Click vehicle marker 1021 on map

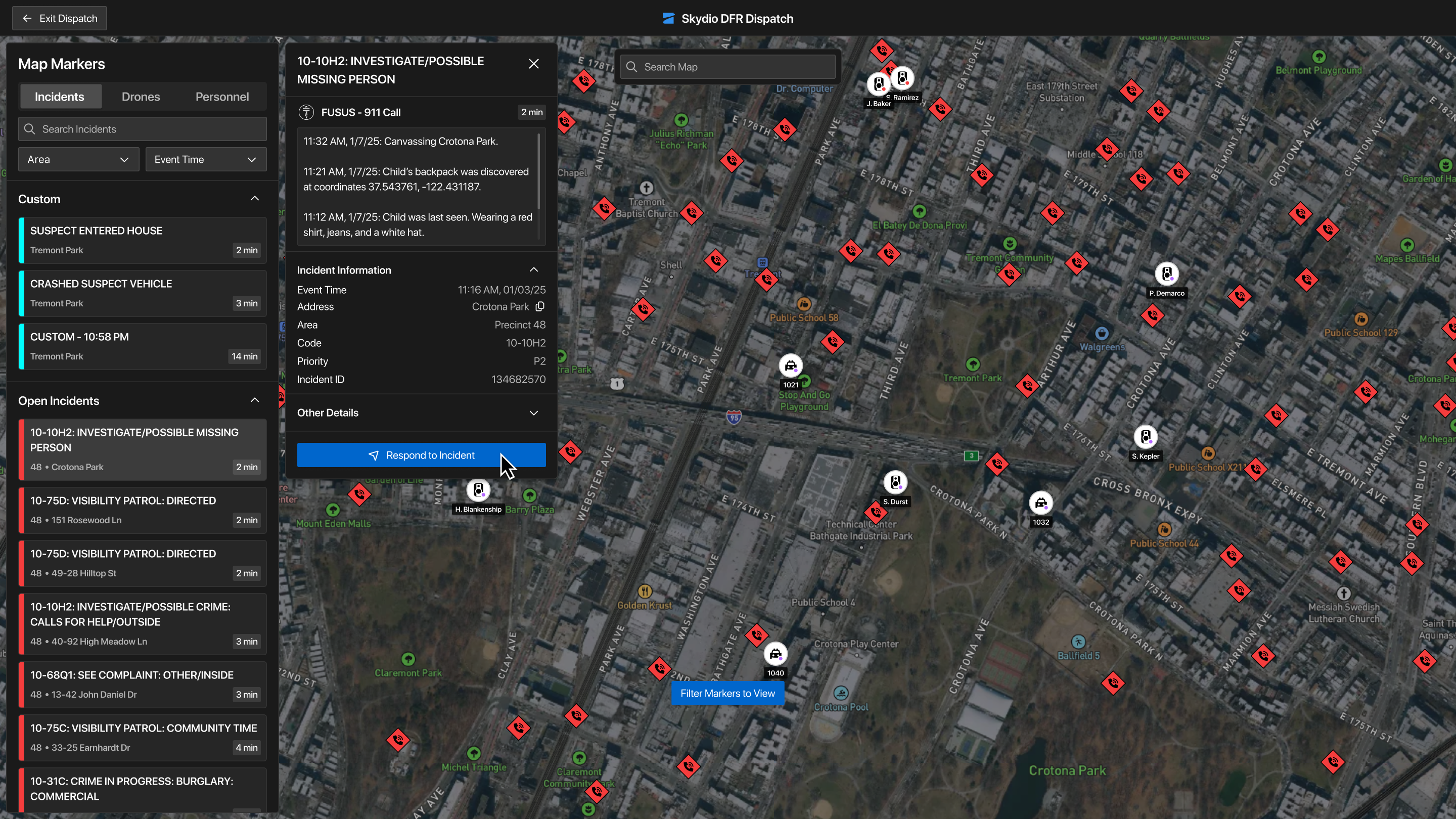pos(790,366)
